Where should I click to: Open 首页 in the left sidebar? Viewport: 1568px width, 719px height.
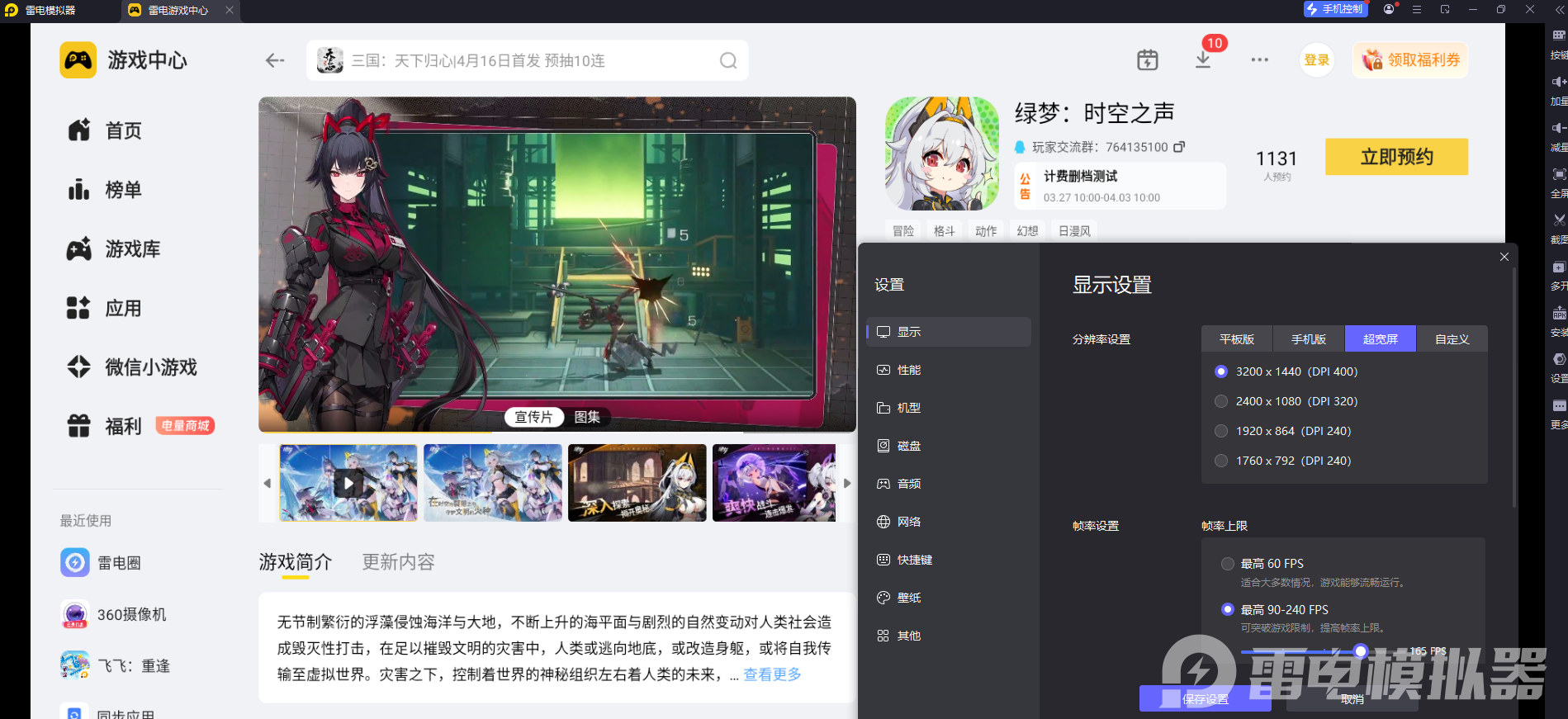105,130
